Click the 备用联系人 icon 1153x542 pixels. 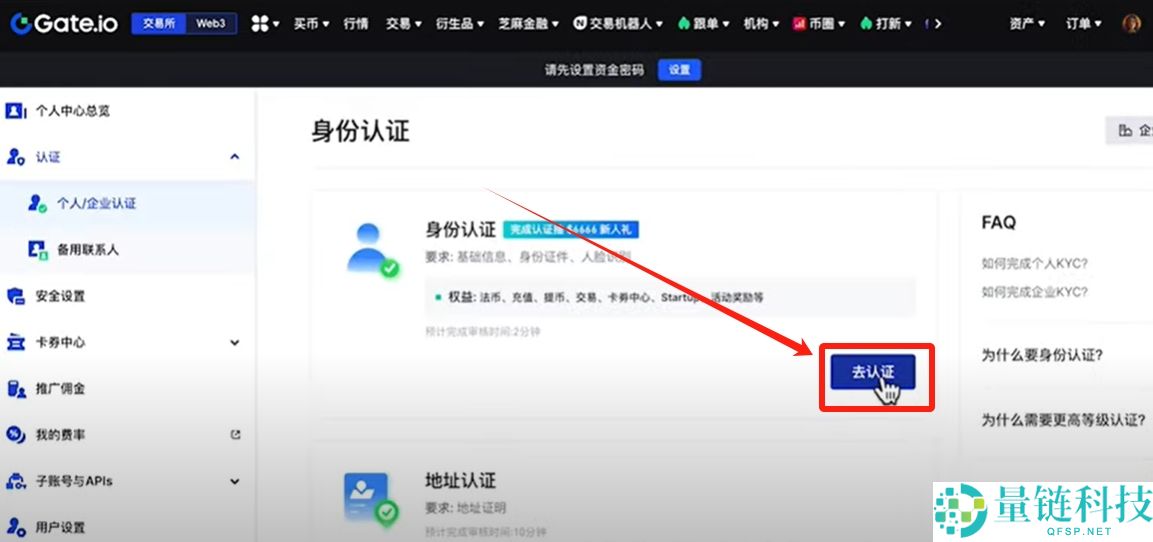click(x=38, y=250)
